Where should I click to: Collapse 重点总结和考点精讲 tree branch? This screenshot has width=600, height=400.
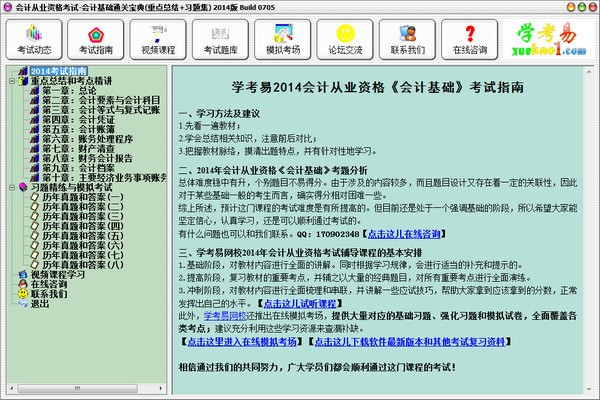[x=12, y=81]
